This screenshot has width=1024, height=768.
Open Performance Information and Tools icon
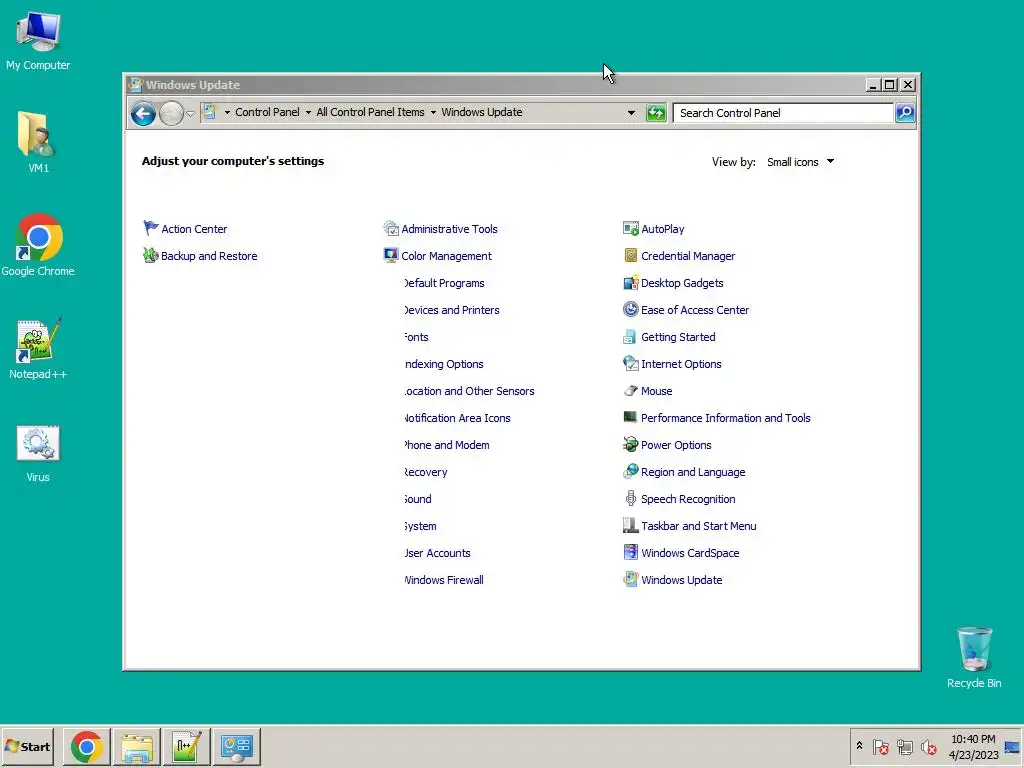coord(630,417)
